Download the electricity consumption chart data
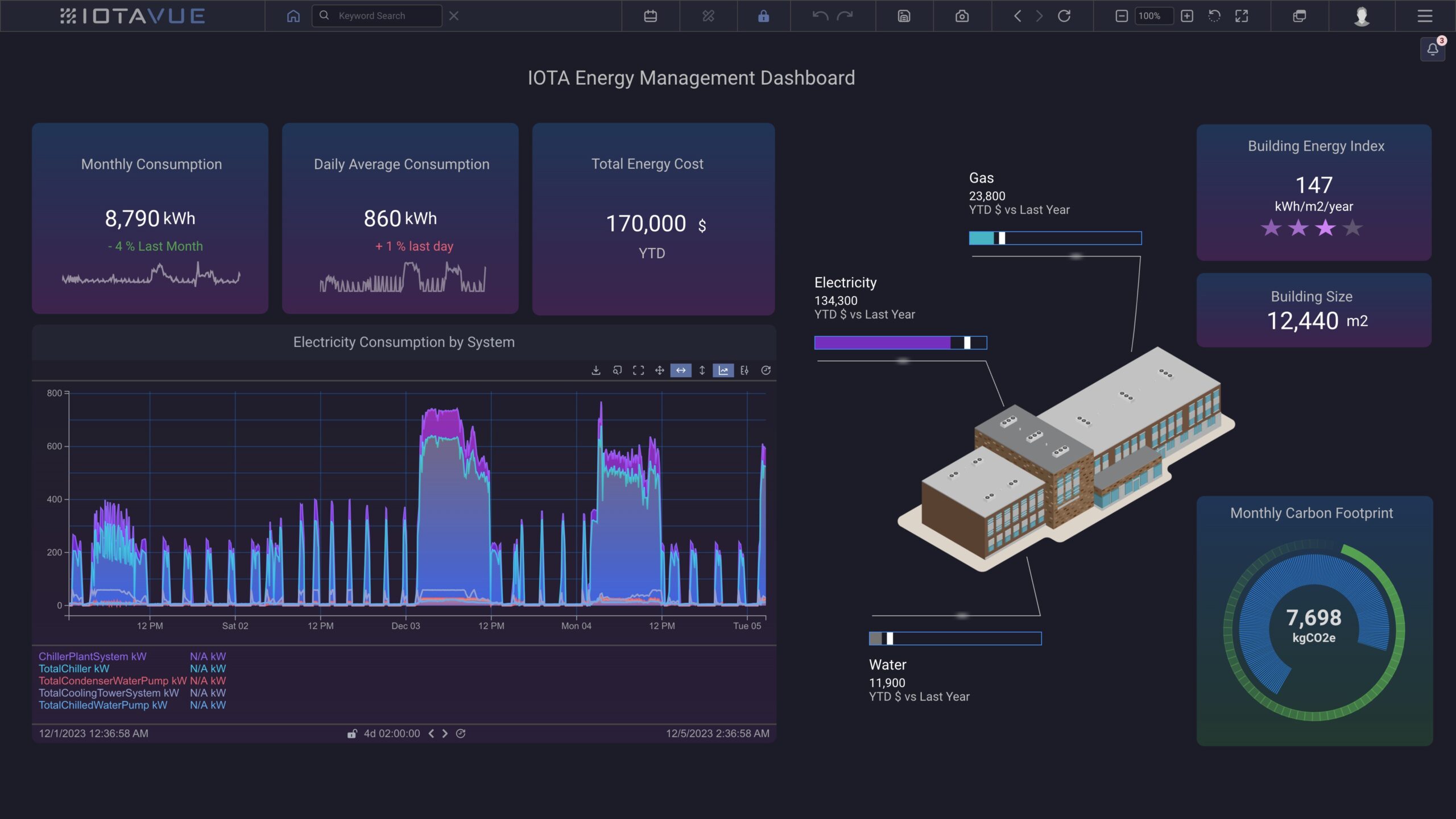Viewport: 1456px width, 819px height. coord(596,370)
